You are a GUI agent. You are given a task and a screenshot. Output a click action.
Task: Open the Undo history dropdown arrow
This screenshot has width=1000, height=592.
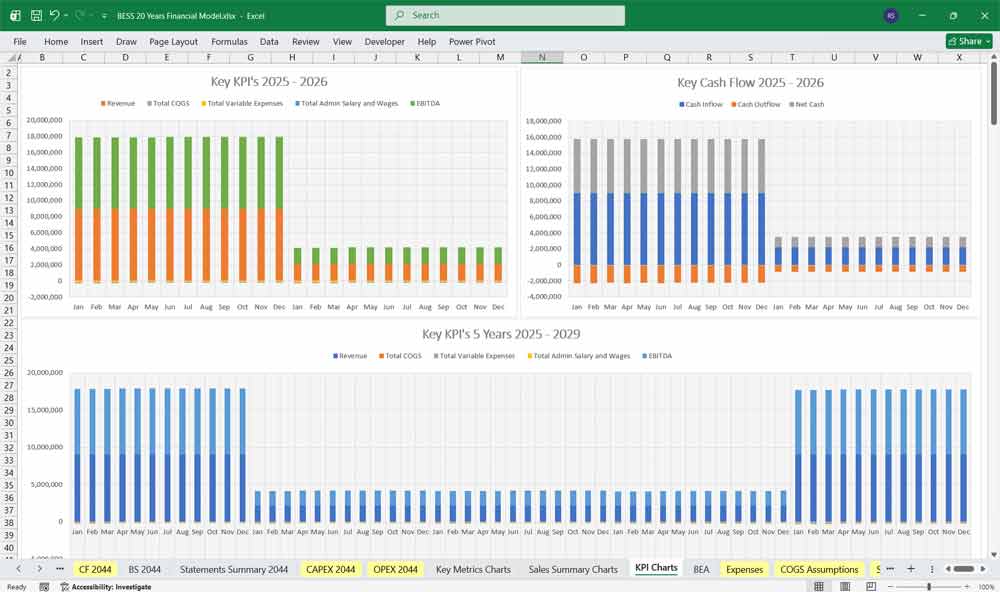click(x=66, y=15)
